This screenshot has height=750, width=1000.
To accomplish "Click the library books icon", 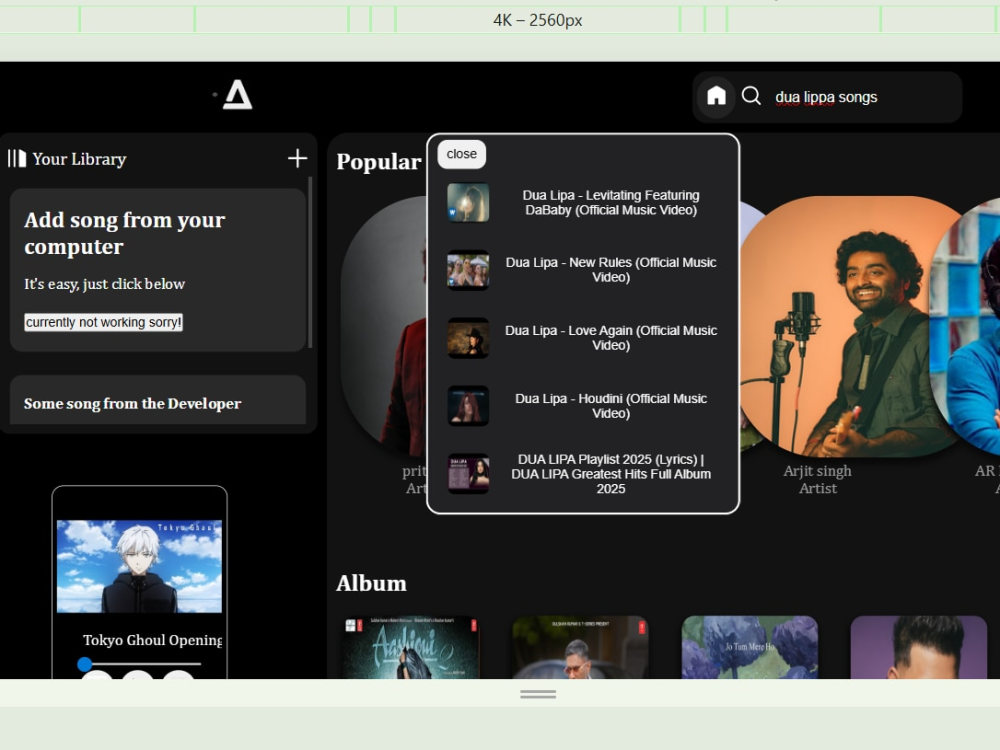I will [17, 158].
